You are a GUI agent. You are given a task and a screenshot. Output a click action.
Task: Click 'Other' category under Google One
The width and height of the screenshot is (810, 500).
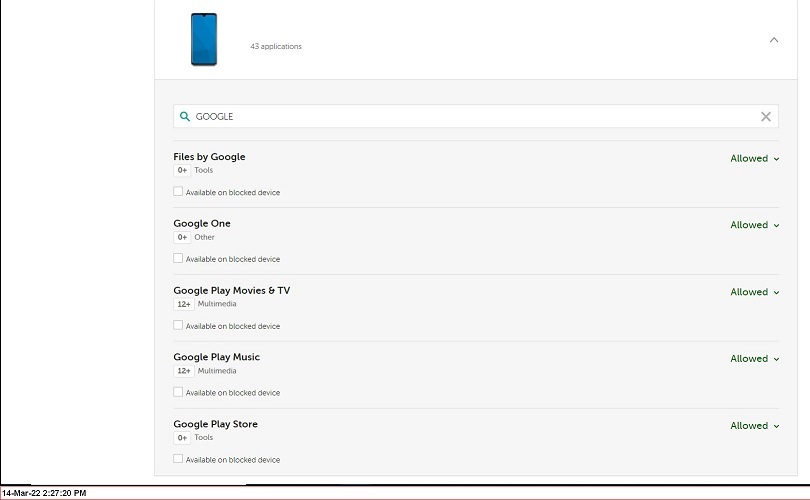click(204, 237)
